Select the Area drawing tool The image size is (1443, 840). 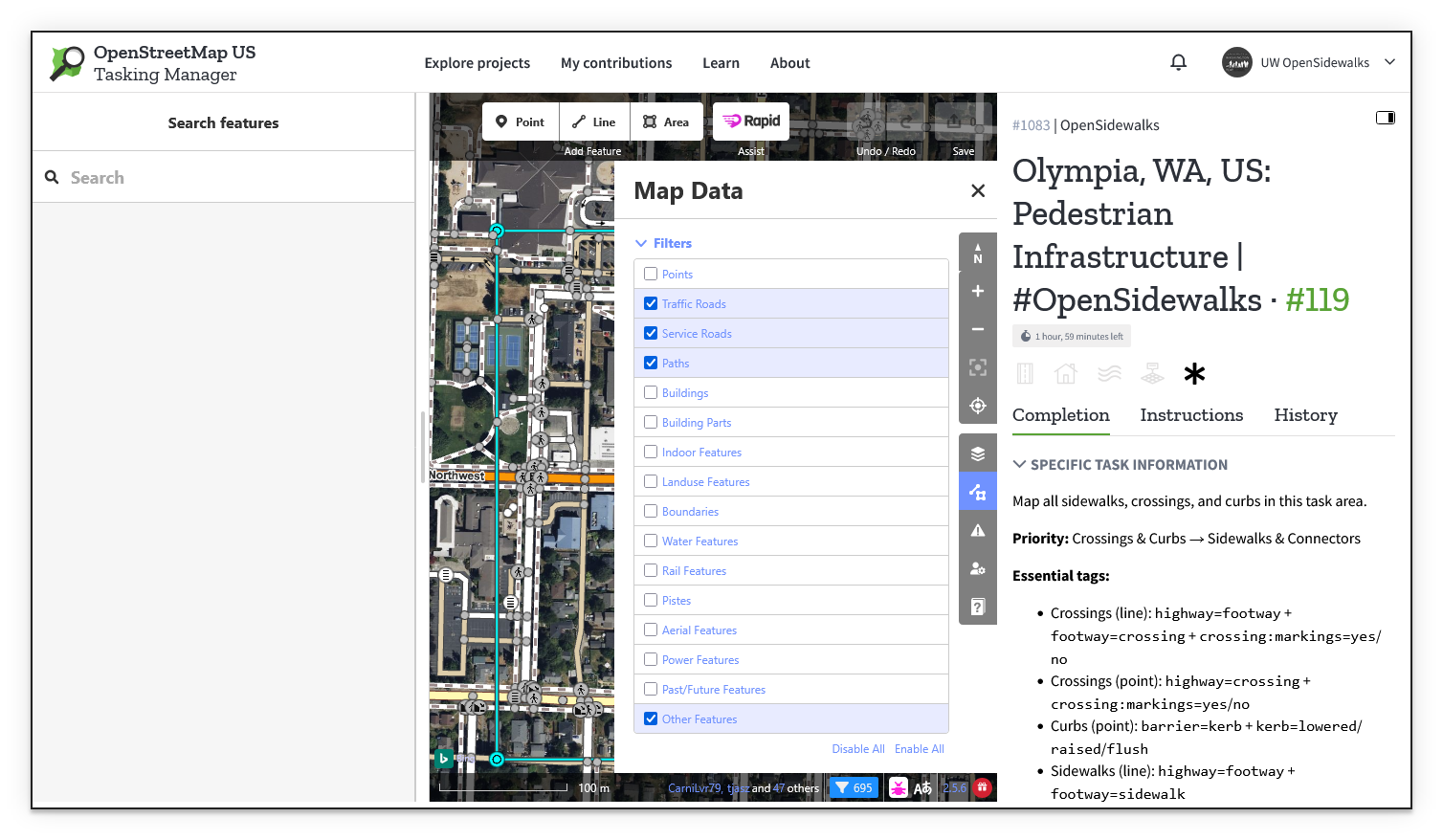(x=667, y=122)
